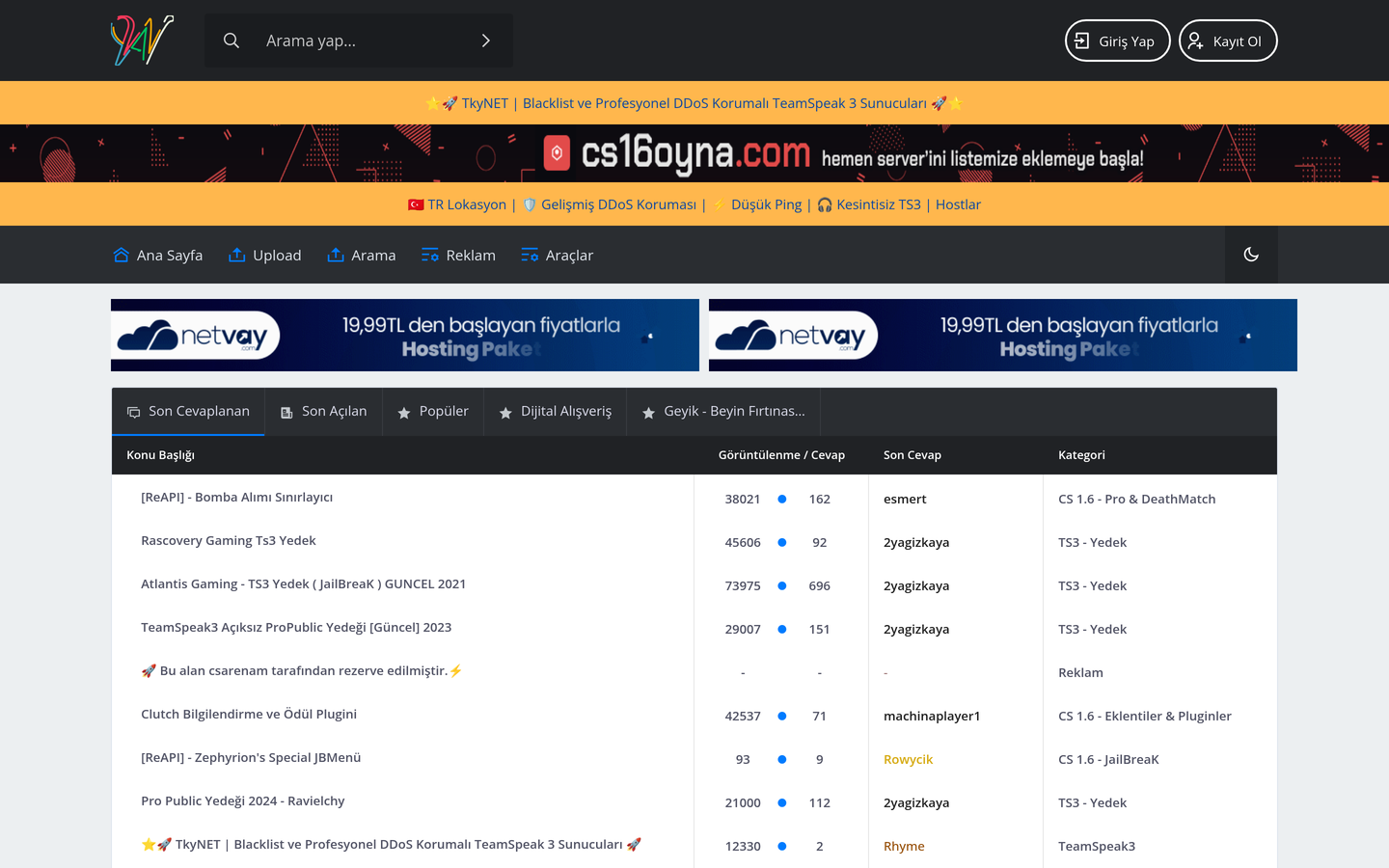Open the Geyik - Beyin Fırtınas... tab

pos(723,412)
